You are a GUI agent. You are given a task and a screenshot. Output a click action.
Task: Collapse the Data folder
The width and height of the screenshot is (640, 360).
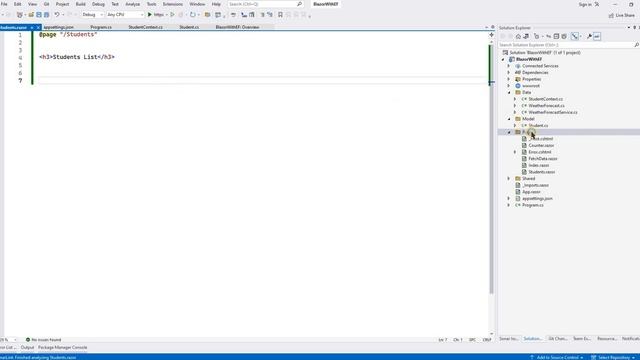(509, 92)
